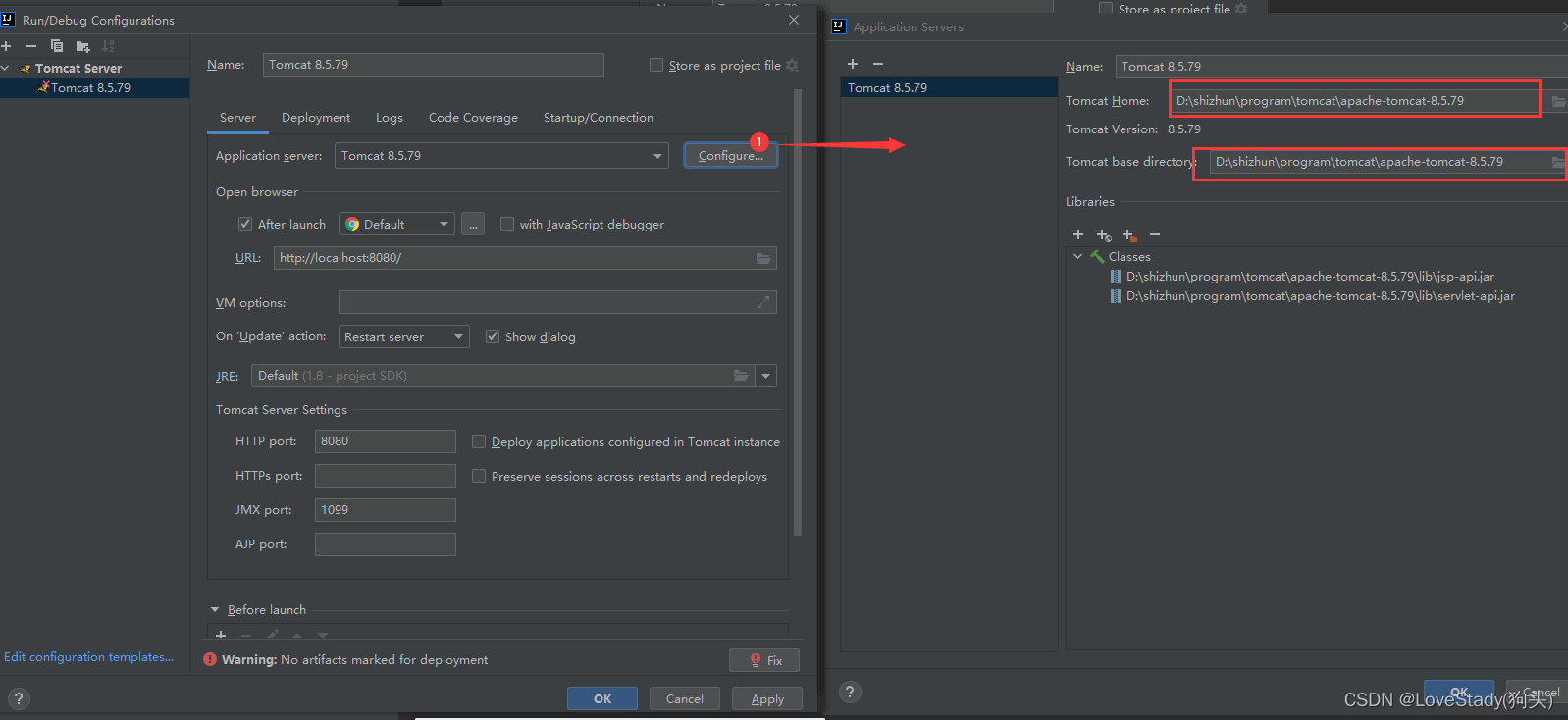Open browser Default dropdown
This screenshot has width=1568, height=720.
pos(396,225)
